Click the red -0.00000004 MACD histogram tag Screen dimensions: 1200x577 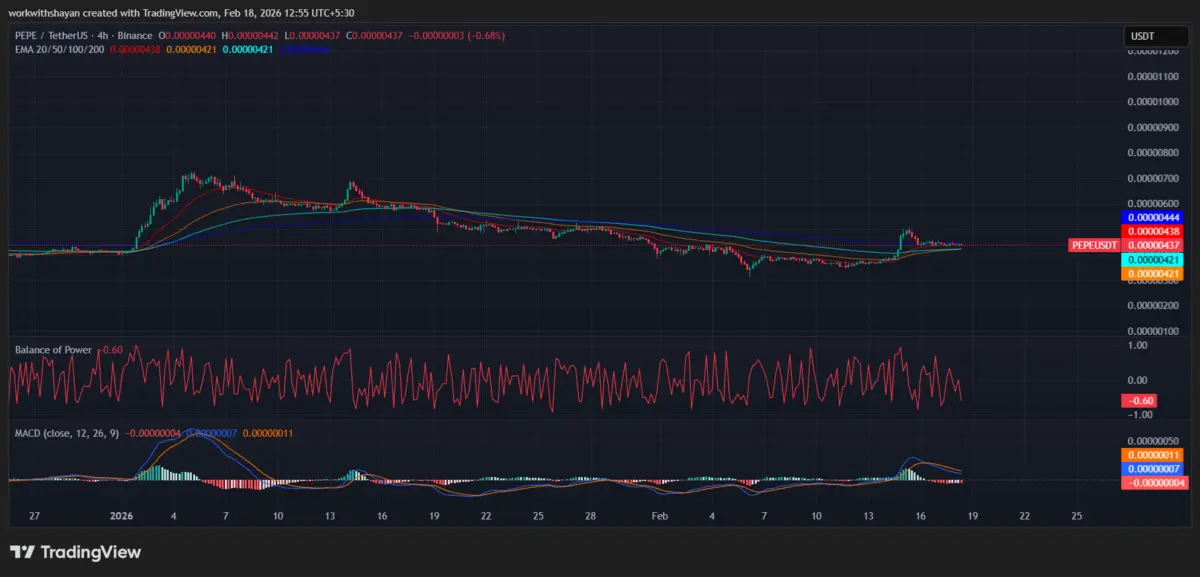pos(1154,482)
